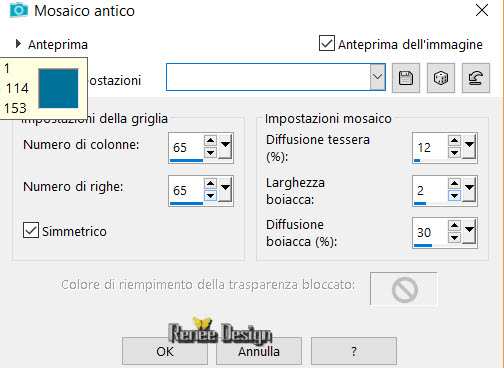Open Numero di colonne slider dropdown arrow
504x368 pixels.
click(226, 146)
